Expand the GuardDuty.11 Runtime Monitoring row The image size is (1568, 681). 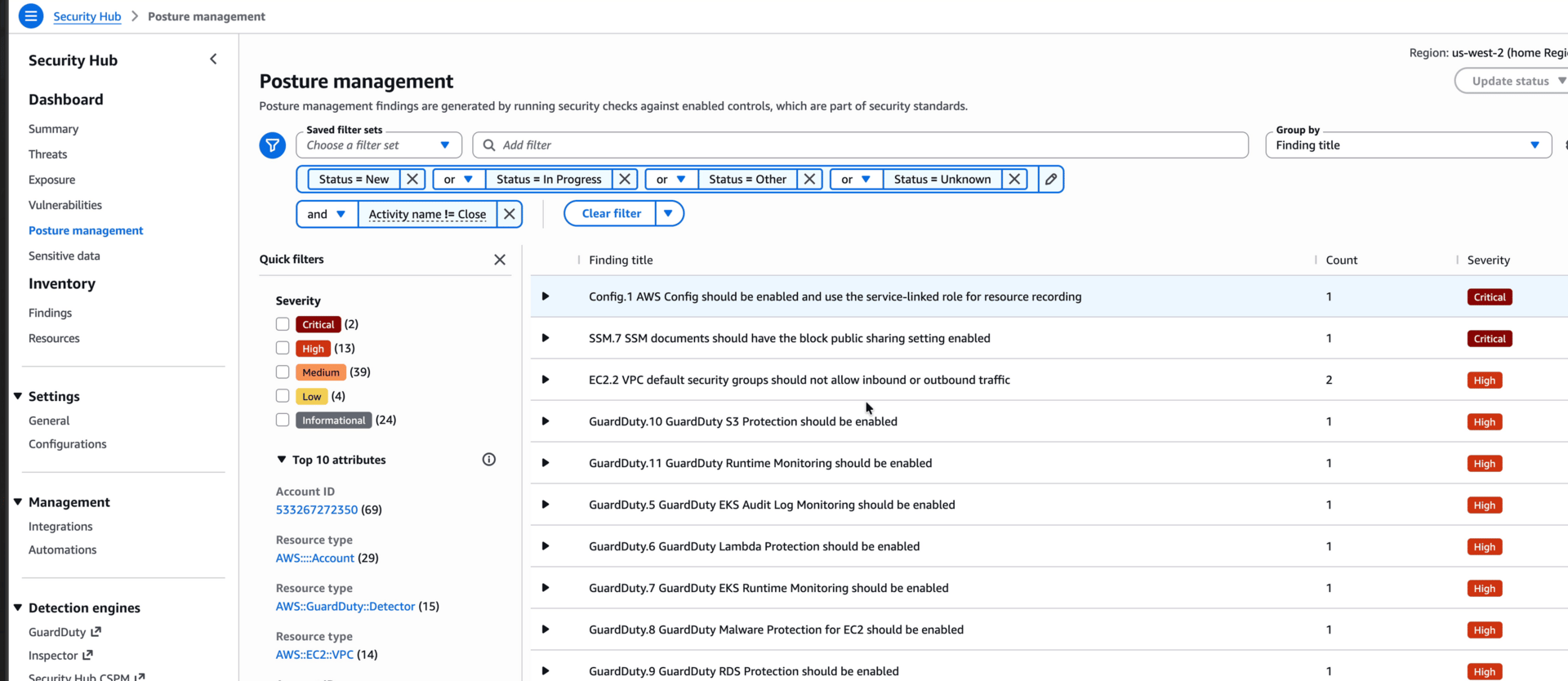pos(546,463)
